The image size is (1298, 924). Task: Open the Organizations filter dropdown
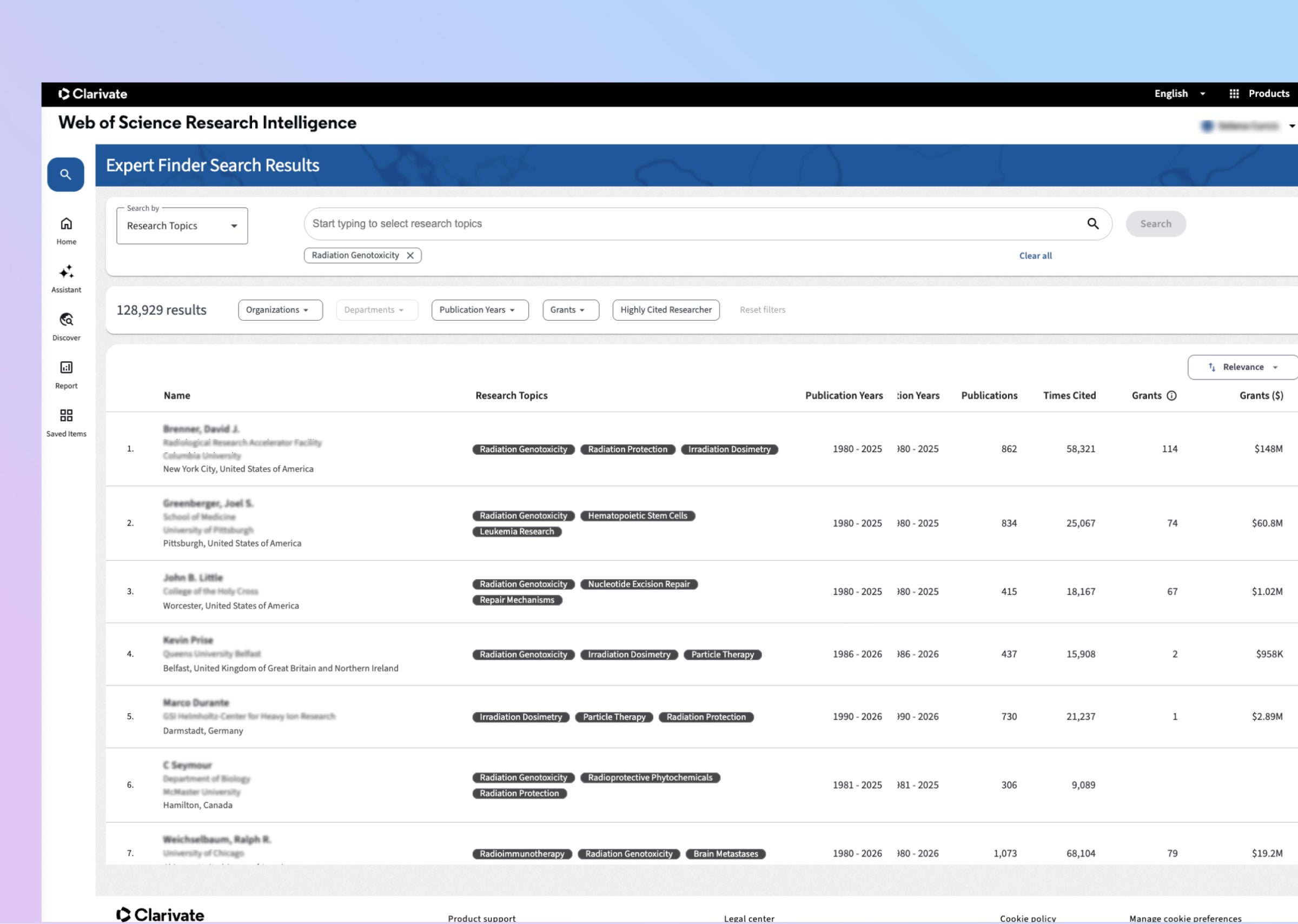(x=280, y=310)
